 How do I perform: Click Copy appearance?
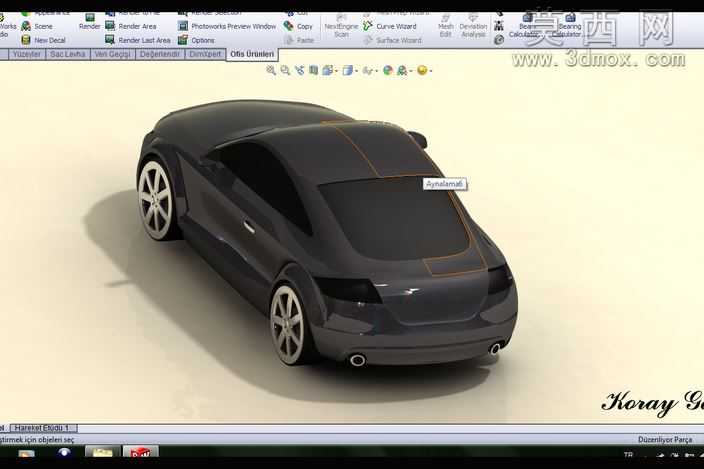point(299,26)
